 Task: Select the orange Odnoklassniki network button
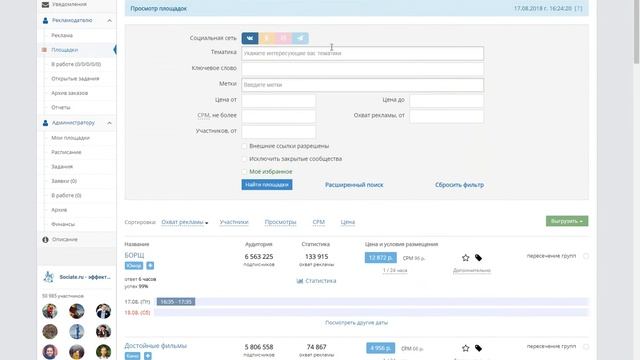[267, 38]
